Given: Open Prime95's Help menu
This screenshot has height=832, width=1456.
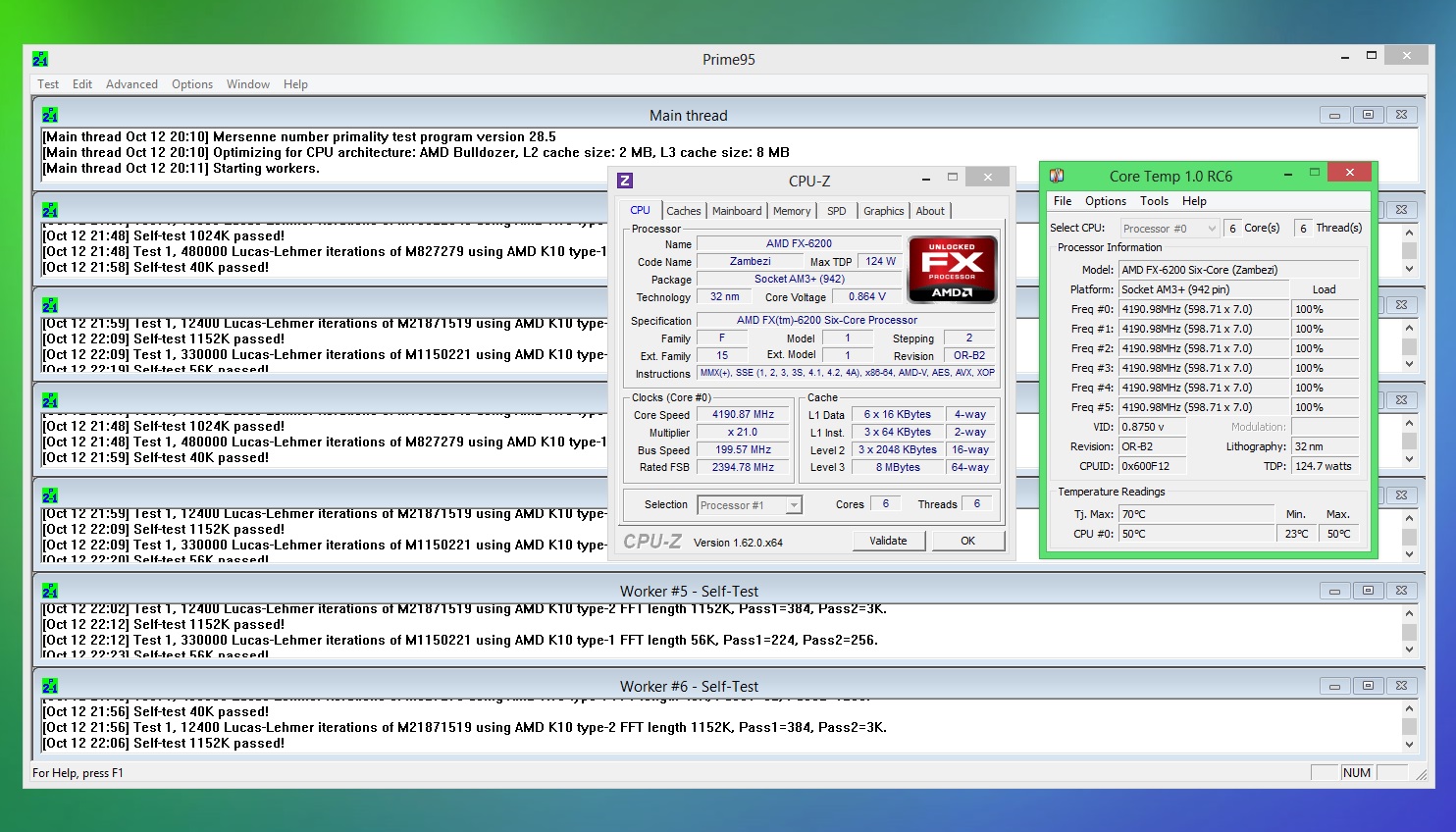Looking at the screenshot, I should [x=295, y=84].
